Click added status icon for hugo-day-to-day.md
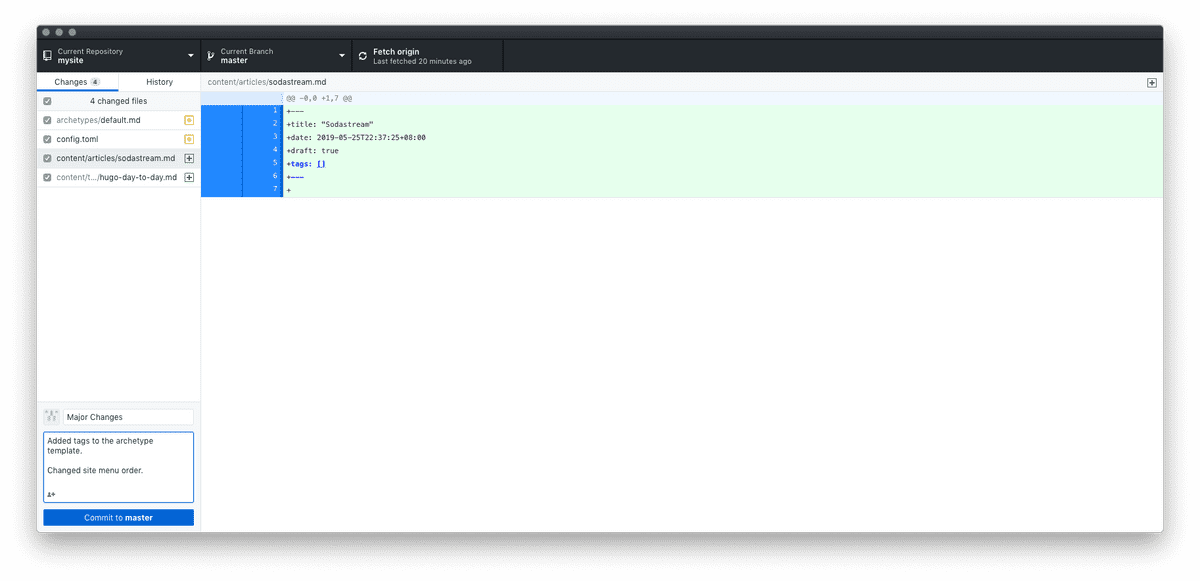 (x=189, y=177)
